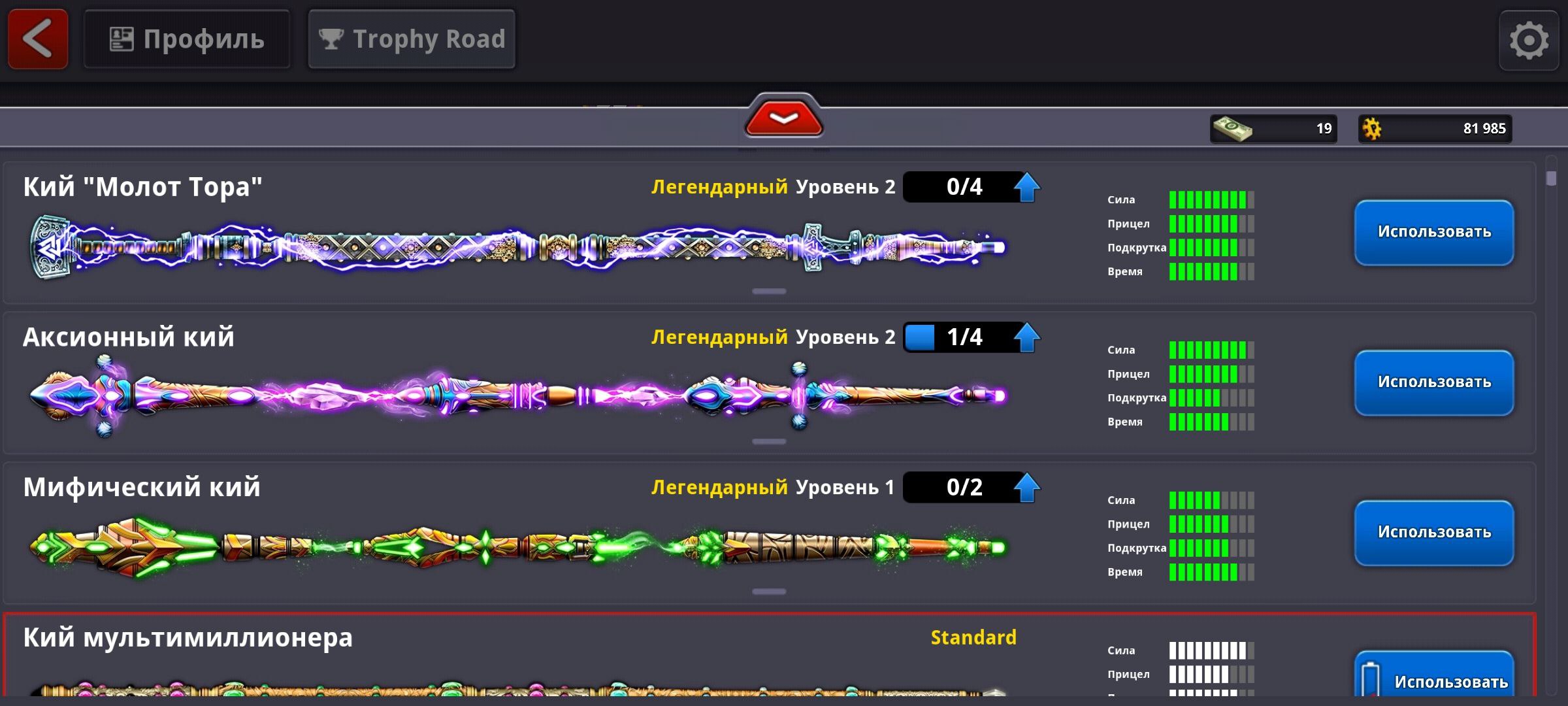Click Прицел stat bar of Кий мультимиллионера
The image size is (1568, 706).
click(x=1211, y=674)
